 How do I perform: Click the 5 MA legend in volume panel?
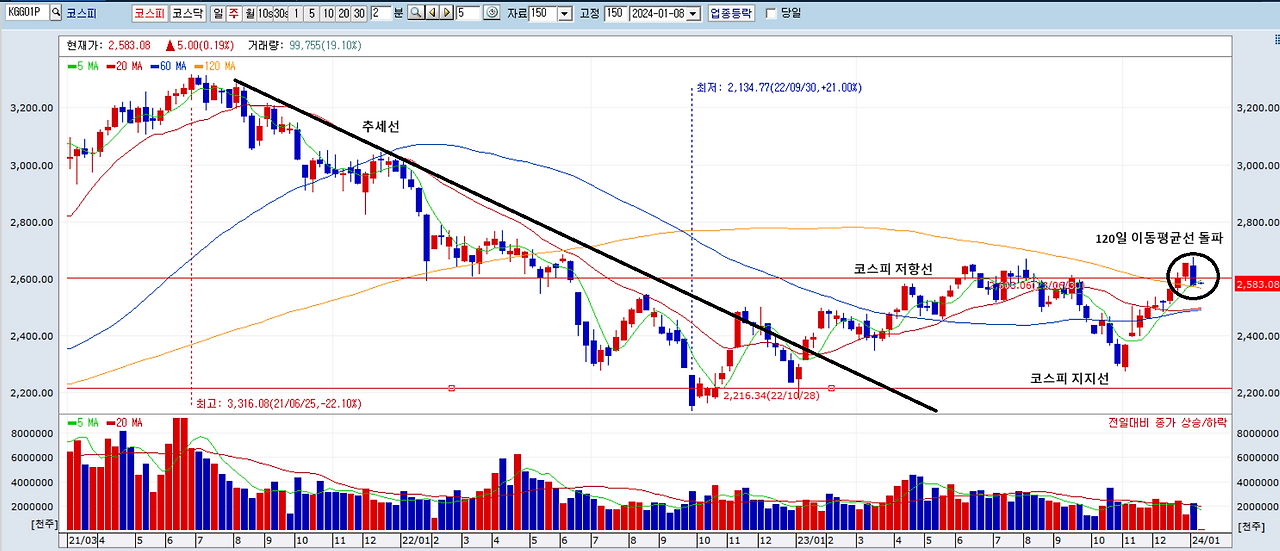click(82, 422)
